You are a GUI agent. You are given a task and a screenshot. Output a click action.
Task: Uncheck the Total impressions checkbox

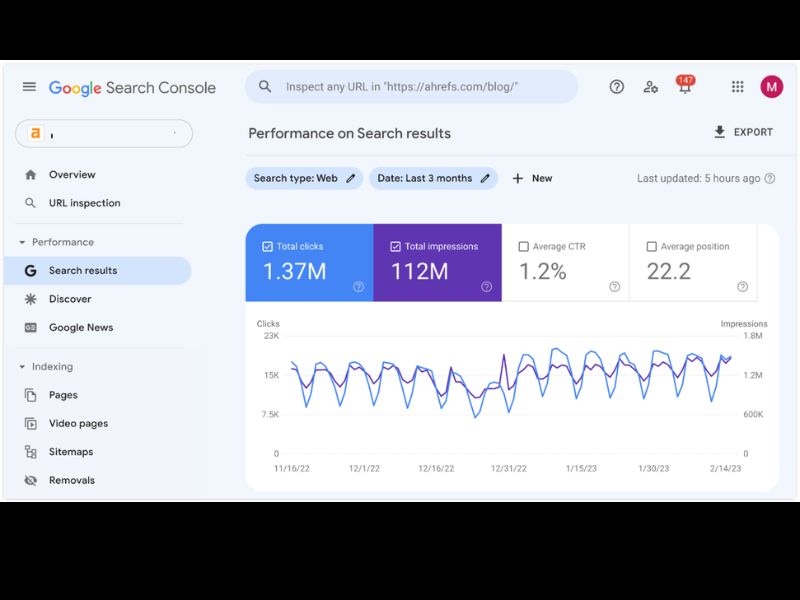(395, 246)
